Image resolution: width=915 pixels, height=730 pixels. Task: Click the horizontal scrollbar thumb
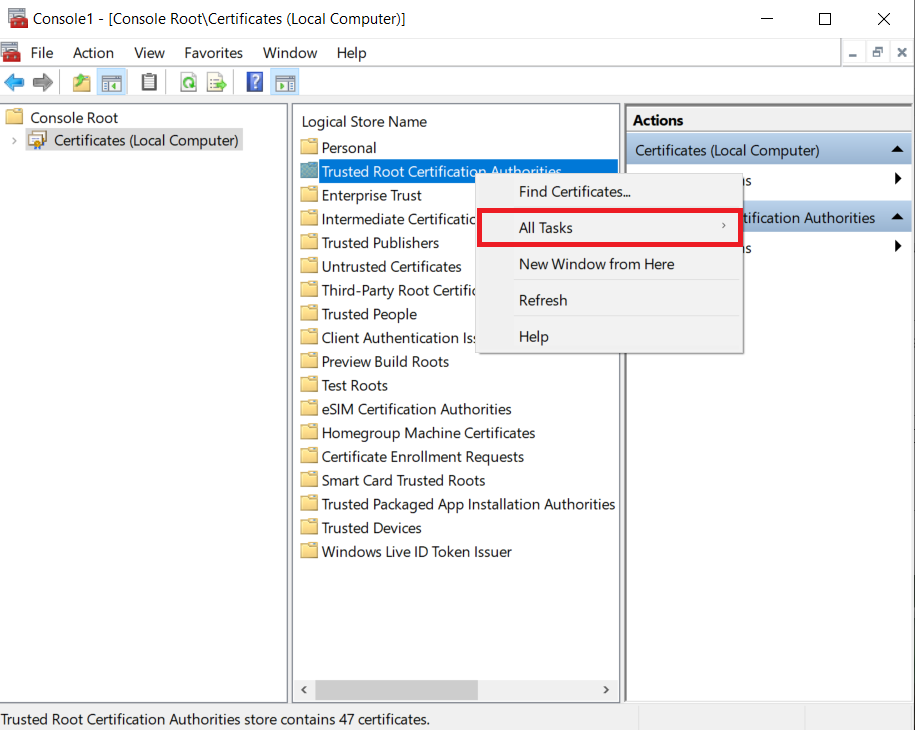[396, 690]
